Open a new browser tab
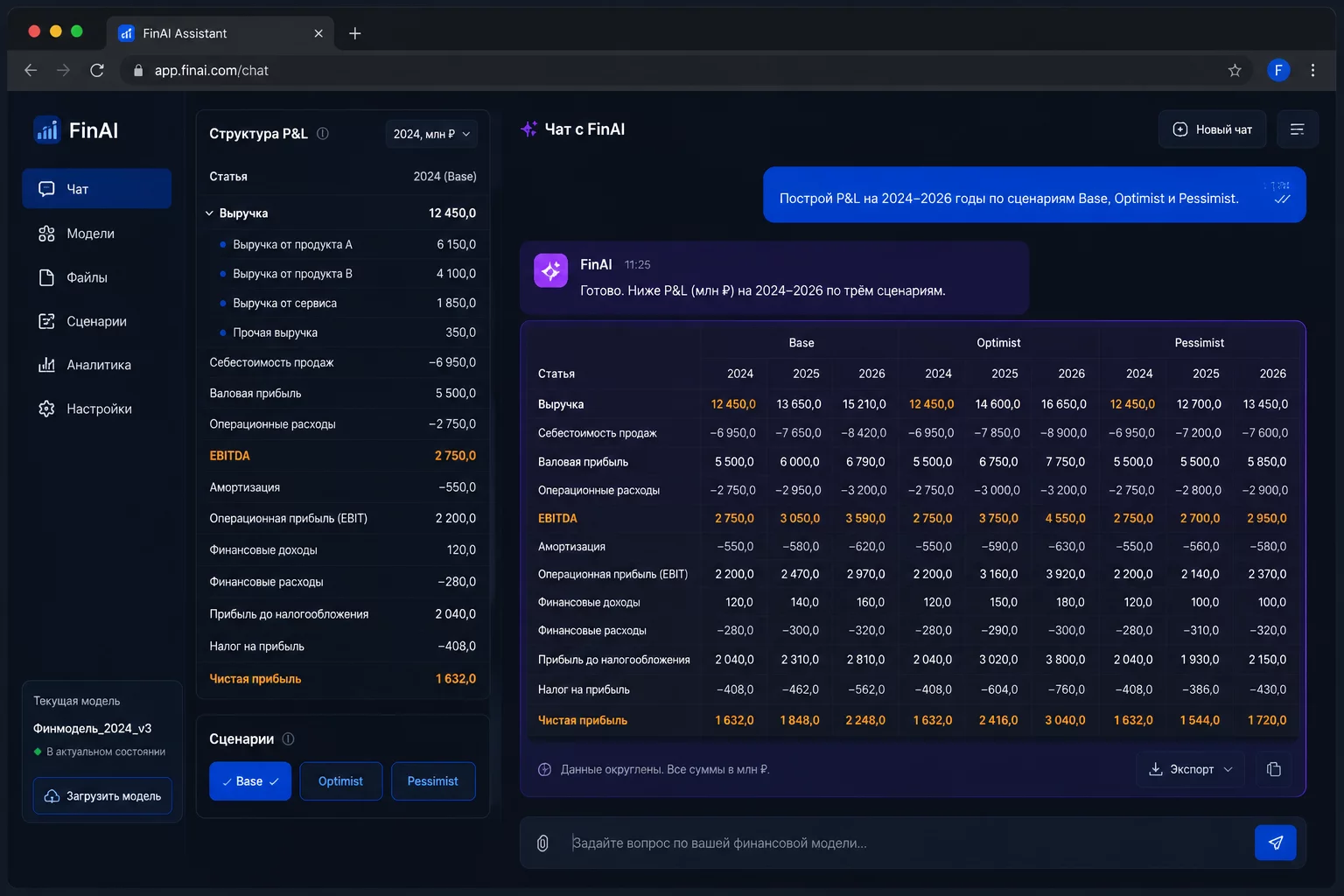Image resolution: width=1344 pixels, height=896 pixels. tap(354, 33)
